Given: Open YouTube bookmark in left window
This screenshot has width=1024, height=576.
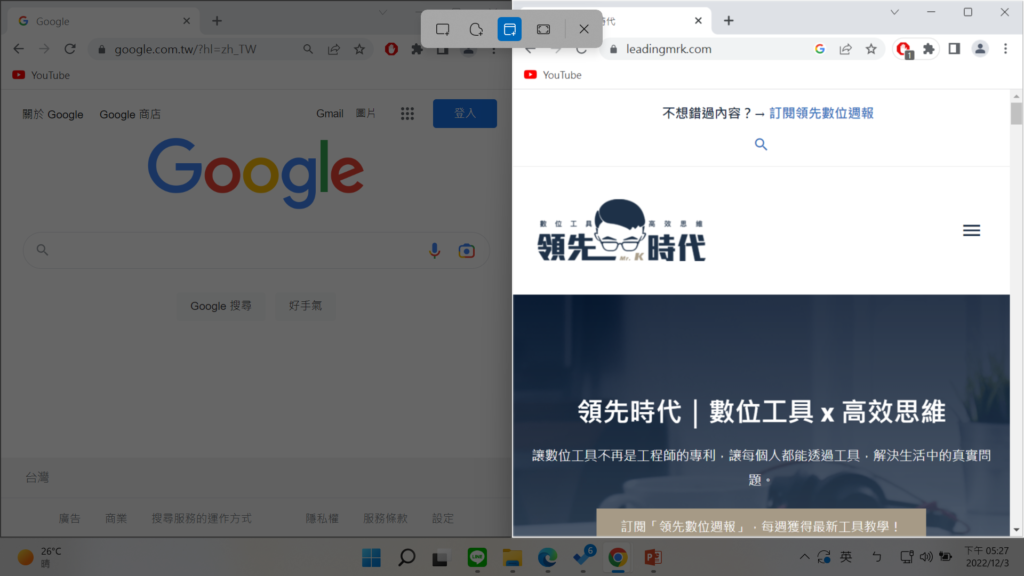Looking at the screenshot, I should pyautogui.click(x=41, y=75).
